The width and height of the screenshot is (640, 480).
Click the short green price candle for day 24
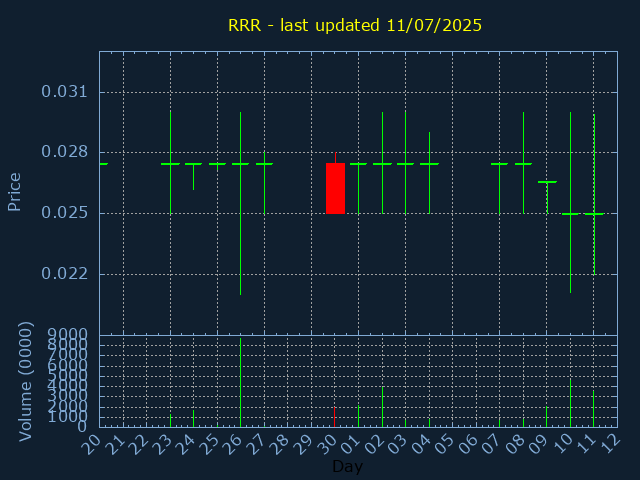coord(193,176)
